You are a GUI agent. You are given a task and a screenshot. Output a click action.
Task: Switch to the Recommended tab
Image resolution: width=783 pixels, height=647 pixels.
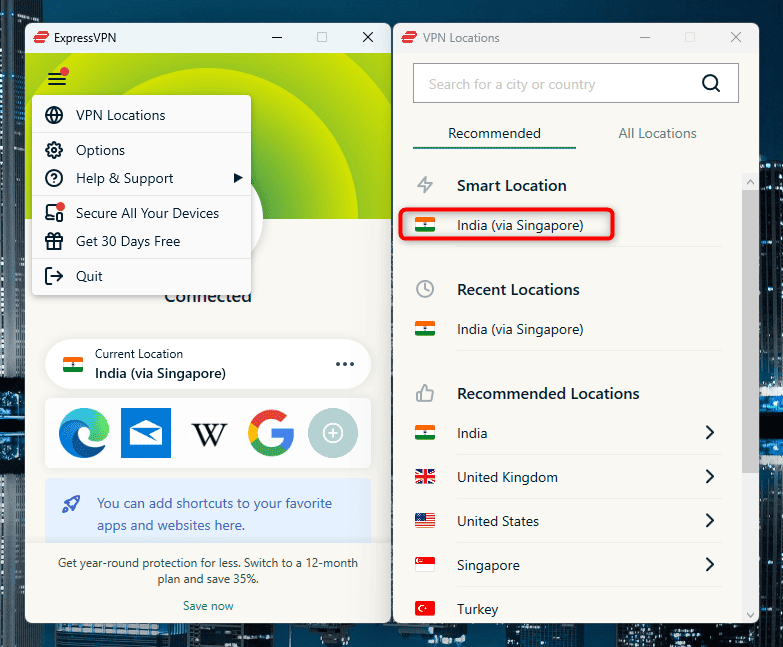pyautogui.click(x=494, y=133)
